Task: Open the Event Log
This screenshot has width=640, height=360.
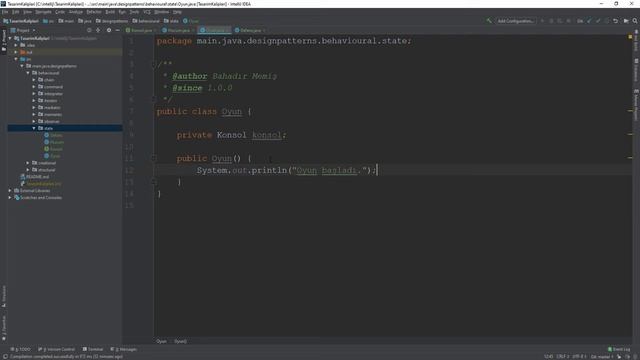Action: click(619, 349)
